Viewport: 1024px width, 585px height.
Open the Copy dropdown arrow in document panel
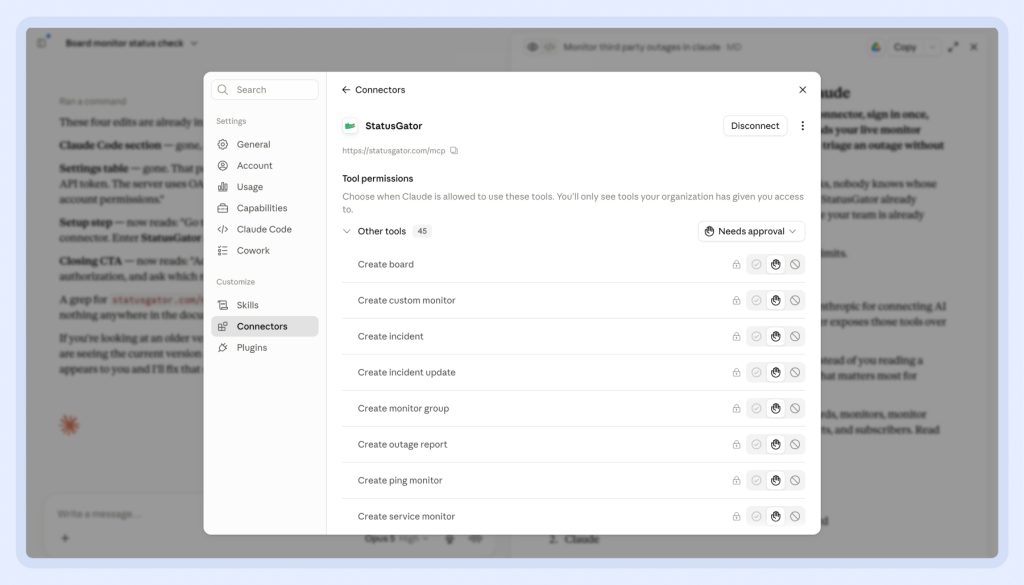point(932,47)
